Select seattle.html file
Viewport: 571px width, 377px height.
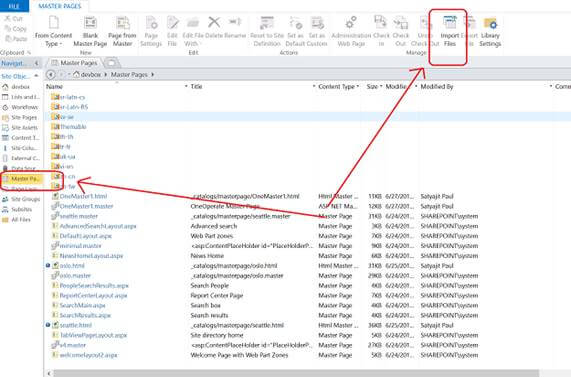76,325
